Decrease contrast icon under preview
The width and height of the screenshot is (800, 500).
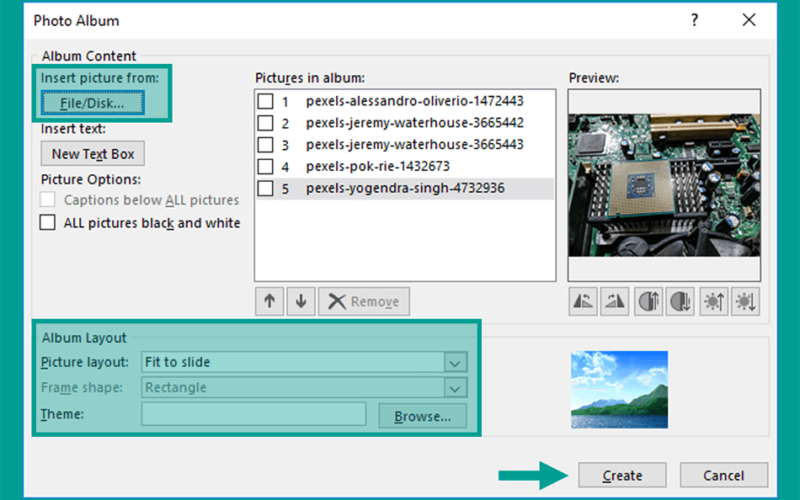(x=680, y=302)
